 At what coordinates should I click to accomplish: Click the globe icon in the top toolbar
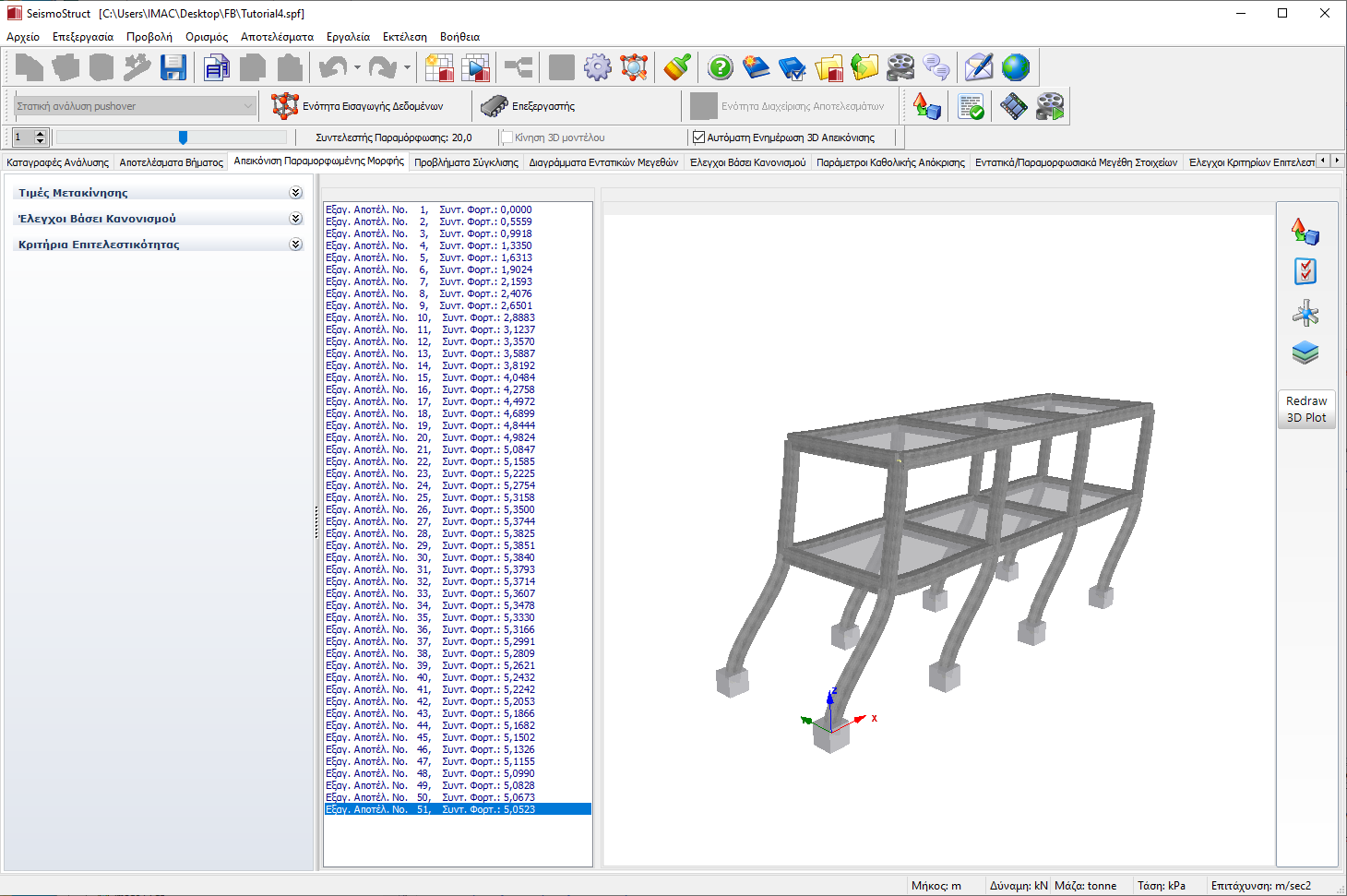click(x=1015, y=67)
